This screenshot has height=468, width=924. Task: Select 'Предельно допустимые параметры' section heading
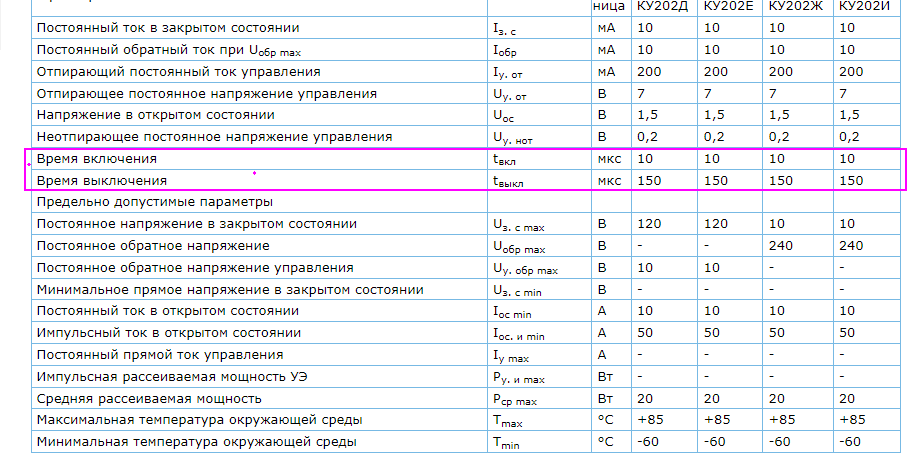(x=154, y=202)
